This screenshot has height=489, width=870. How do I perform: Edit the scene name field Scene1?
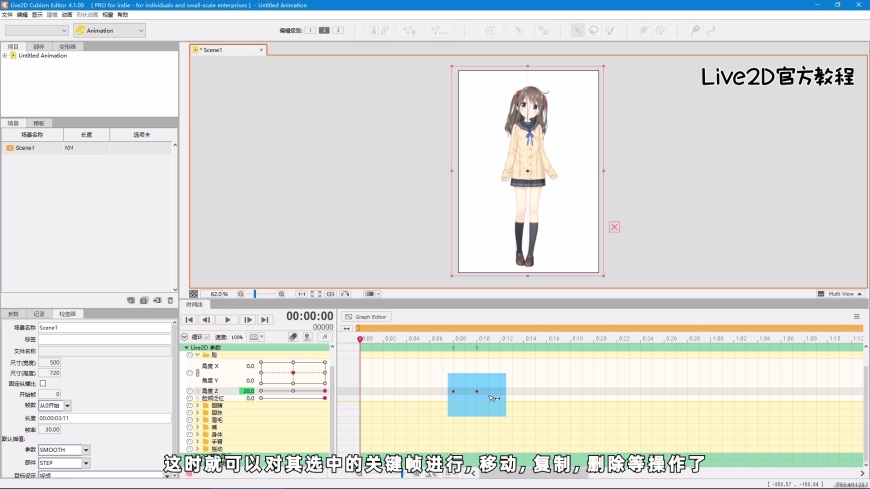point(105,328)
